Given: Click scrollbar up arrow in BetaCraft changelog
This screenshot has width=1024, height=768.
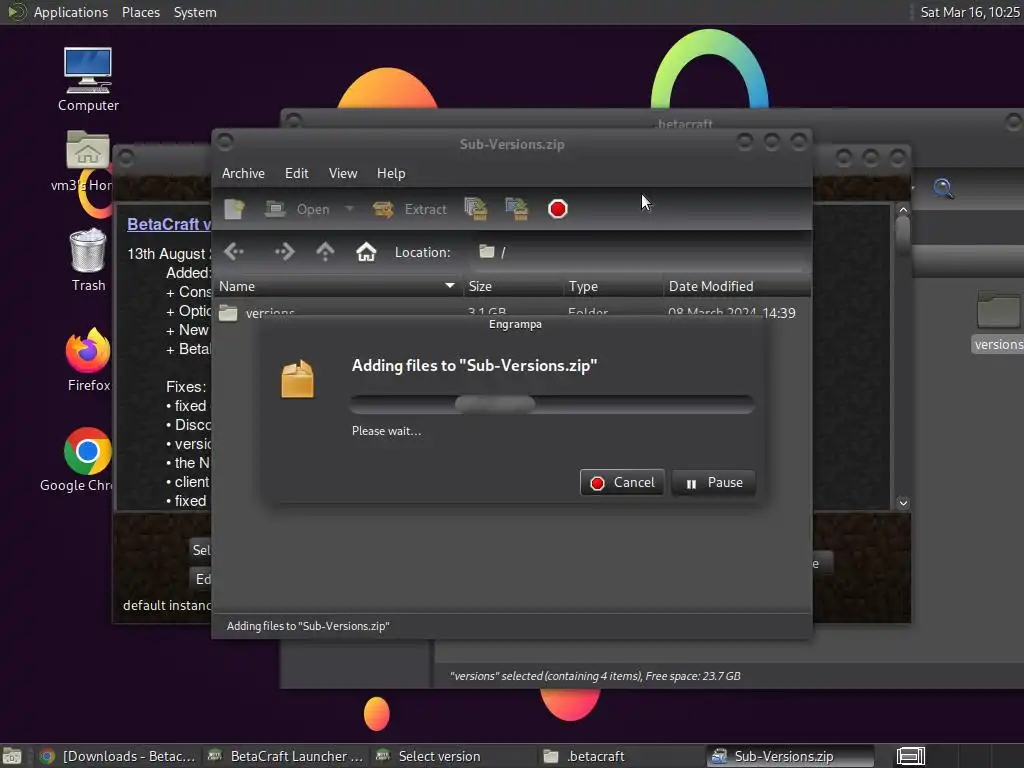Looking at the screenshot, I should [903, 210].
